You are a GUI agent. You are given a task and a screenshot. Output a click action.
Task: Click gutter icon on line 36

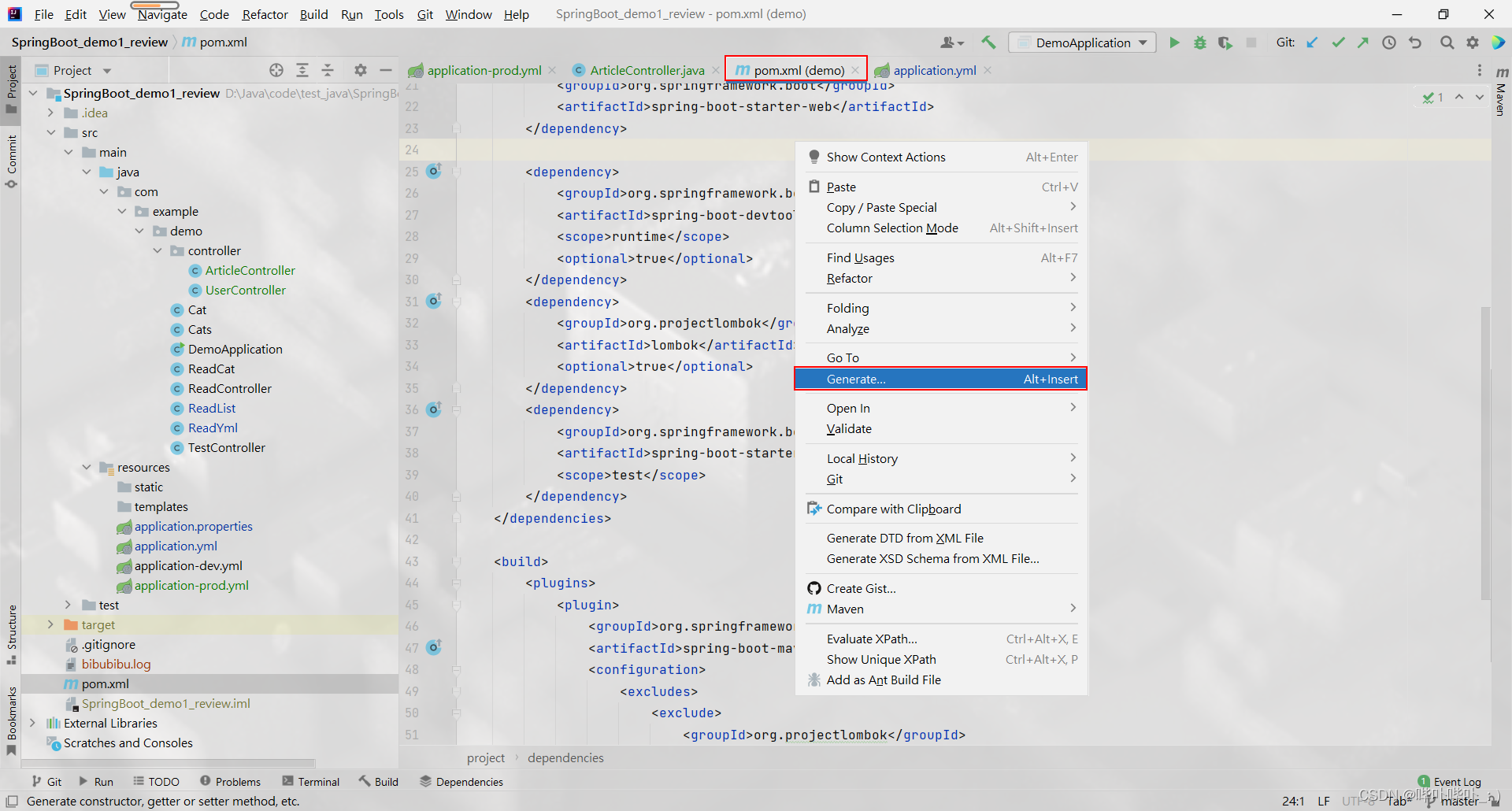tap(434, 409)
